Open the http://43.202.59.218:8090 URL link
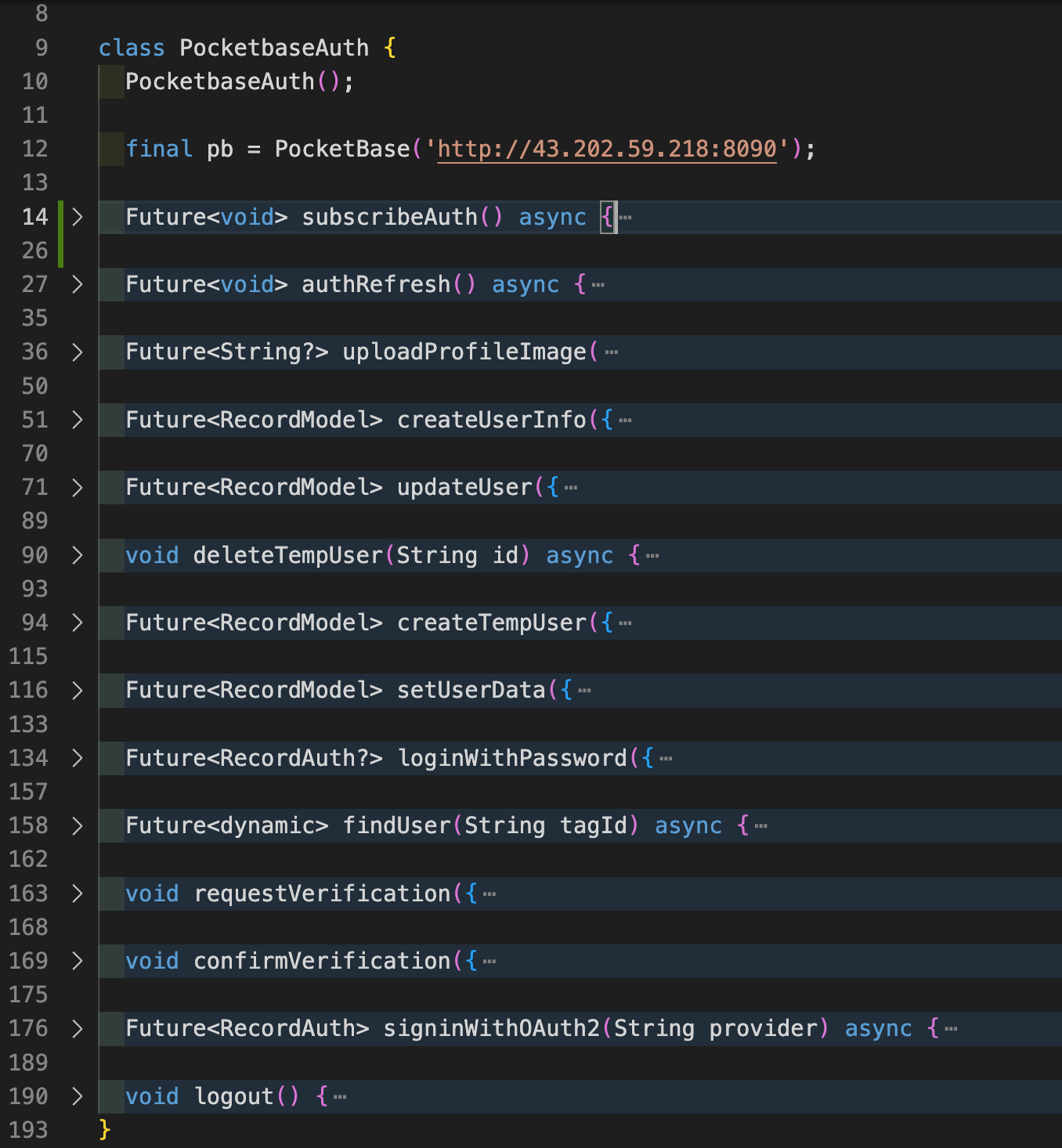The height and width of the screenshot is (1148, 1062). tap(607, 149)
